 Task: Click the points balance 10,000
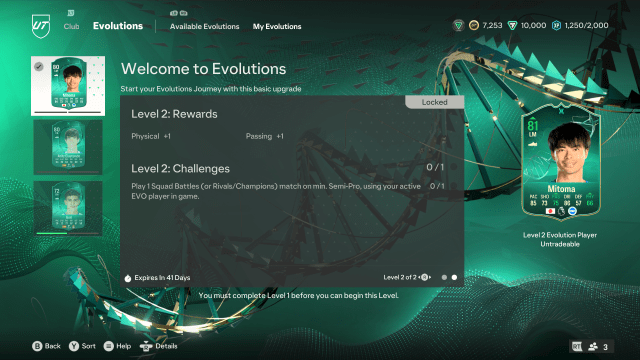(x=533, y=25)
